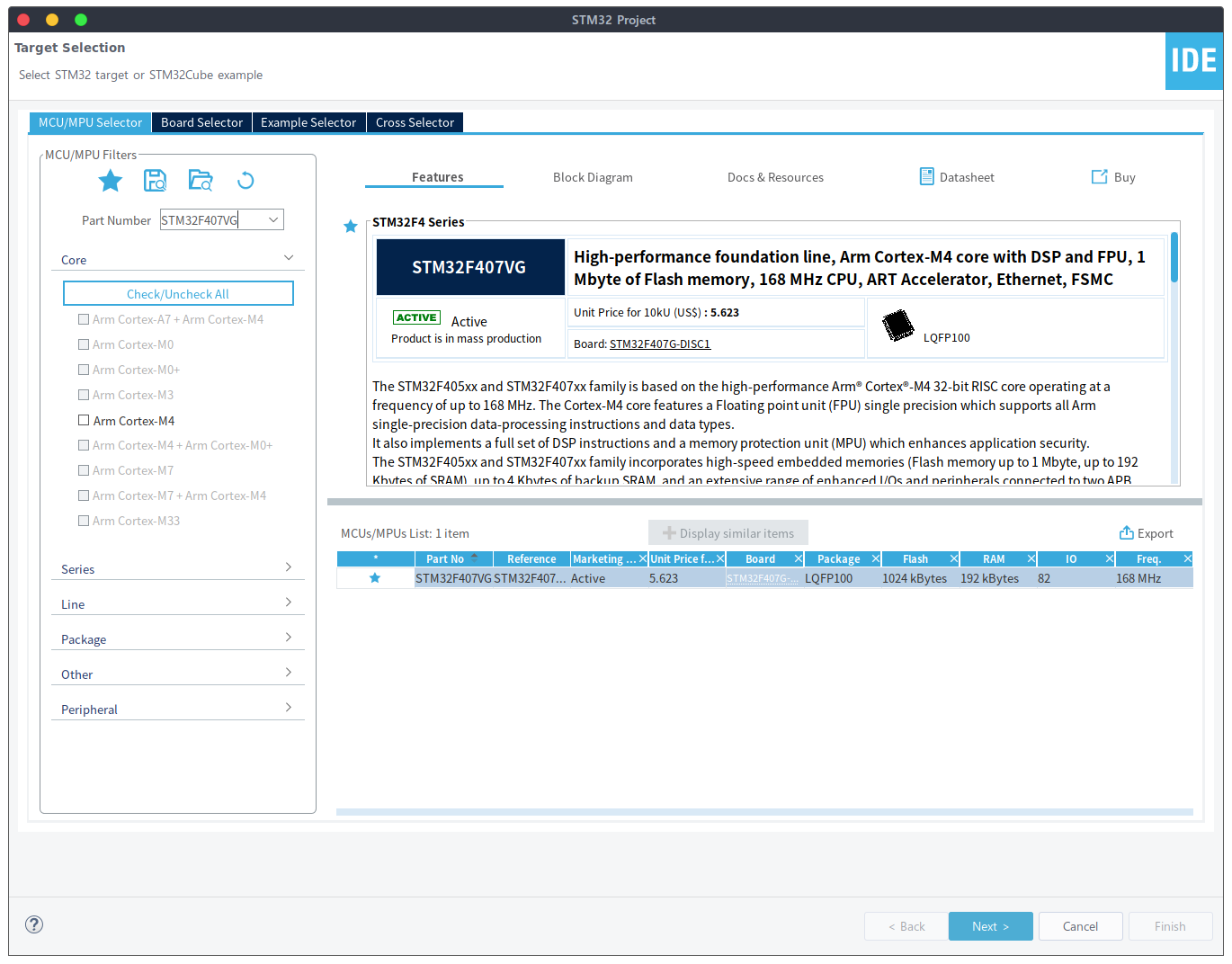Toggle the Arm Cortex-M4 checkbox
1232x964 pixels.
84,420
